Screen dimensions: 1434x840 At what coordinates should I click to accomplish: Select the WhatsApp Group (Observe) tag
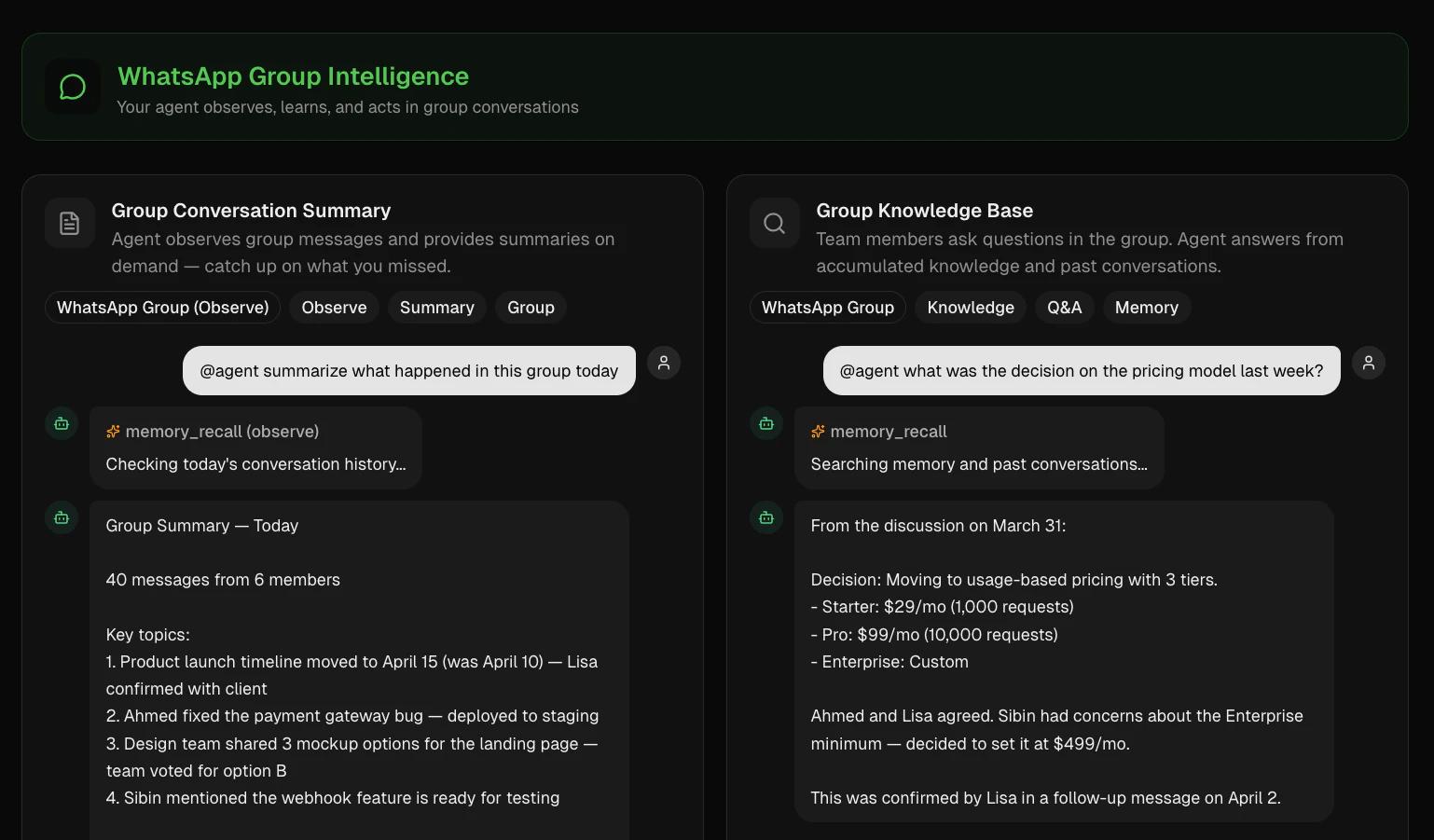[162, 307]
